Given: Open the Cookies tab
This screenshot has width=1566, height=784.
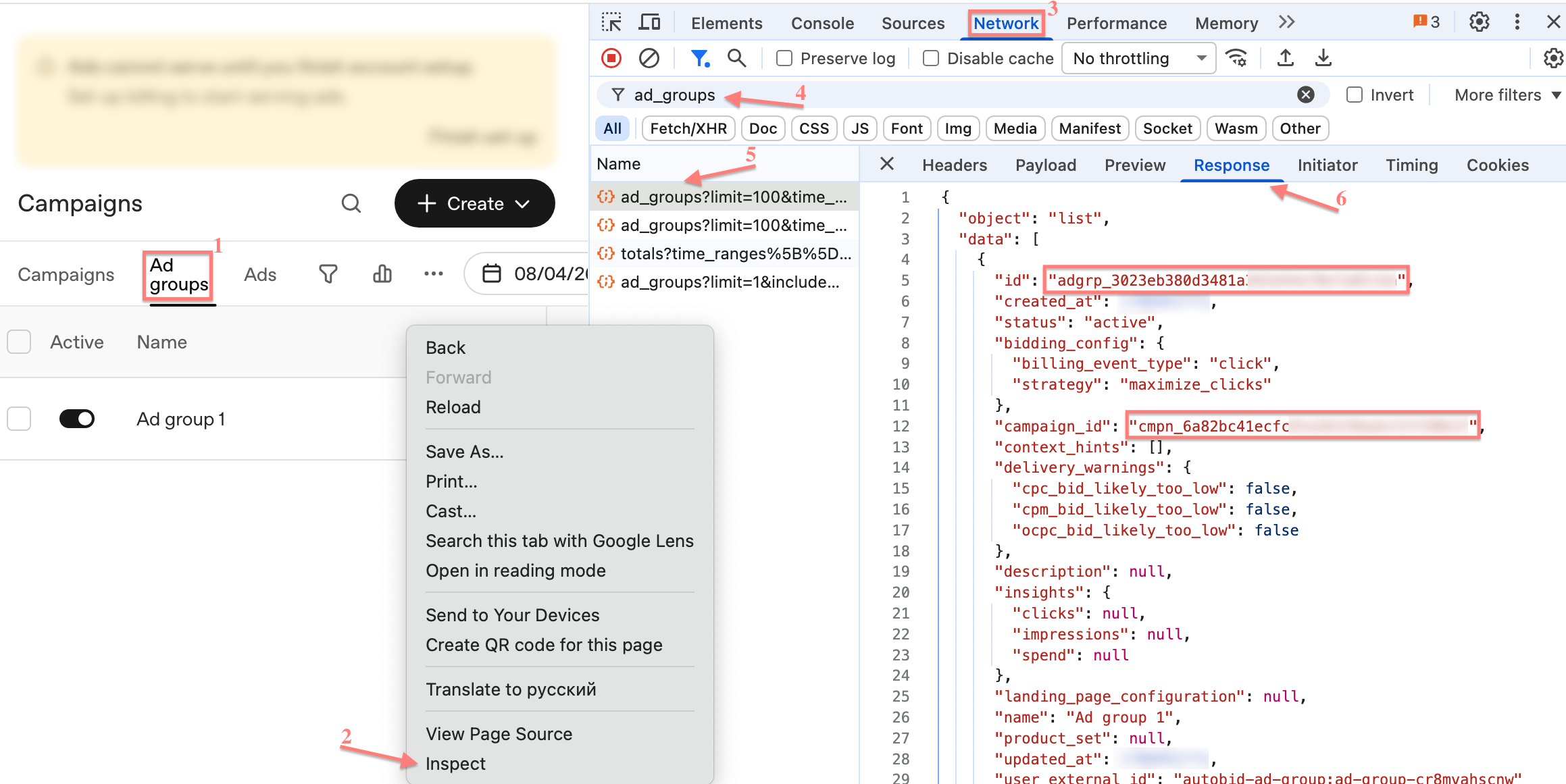Looking at the screenshot, I should [1497, 165].
